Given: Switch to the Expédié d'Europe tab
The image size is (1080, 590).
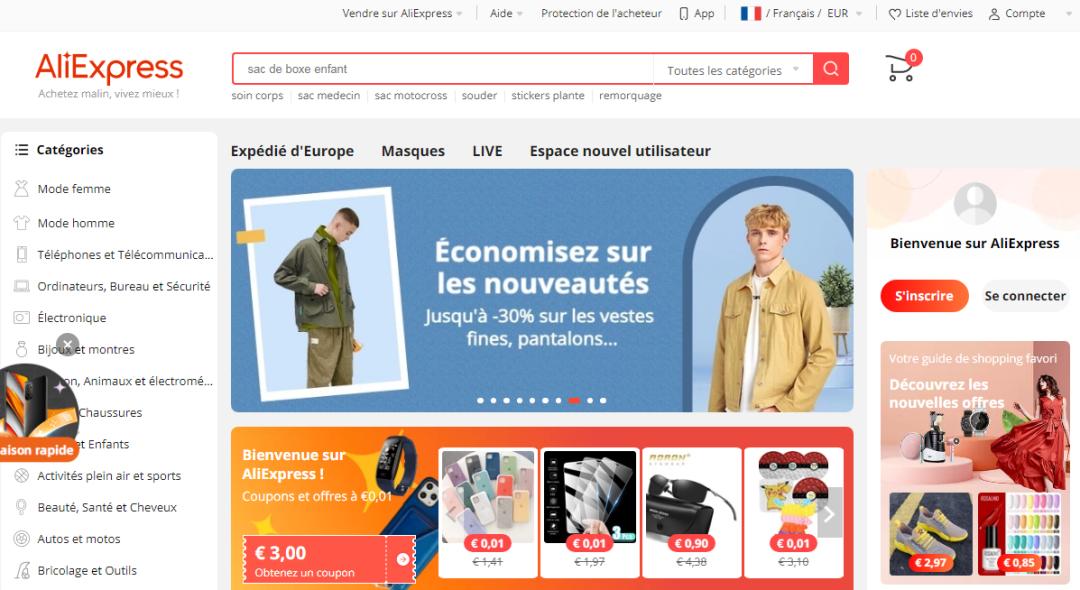Looking at the screenshot, I should (x=292, y=151).
